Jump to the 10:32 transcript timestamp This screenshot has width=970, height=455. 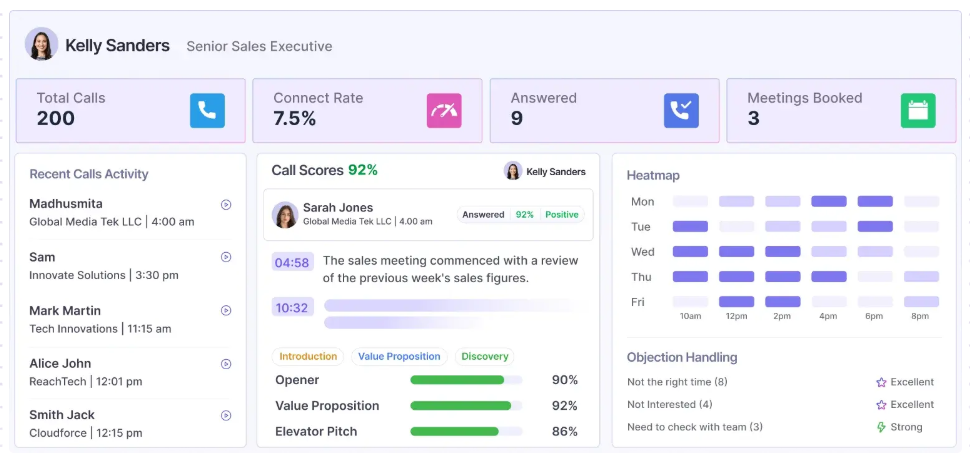pos(292,307)
